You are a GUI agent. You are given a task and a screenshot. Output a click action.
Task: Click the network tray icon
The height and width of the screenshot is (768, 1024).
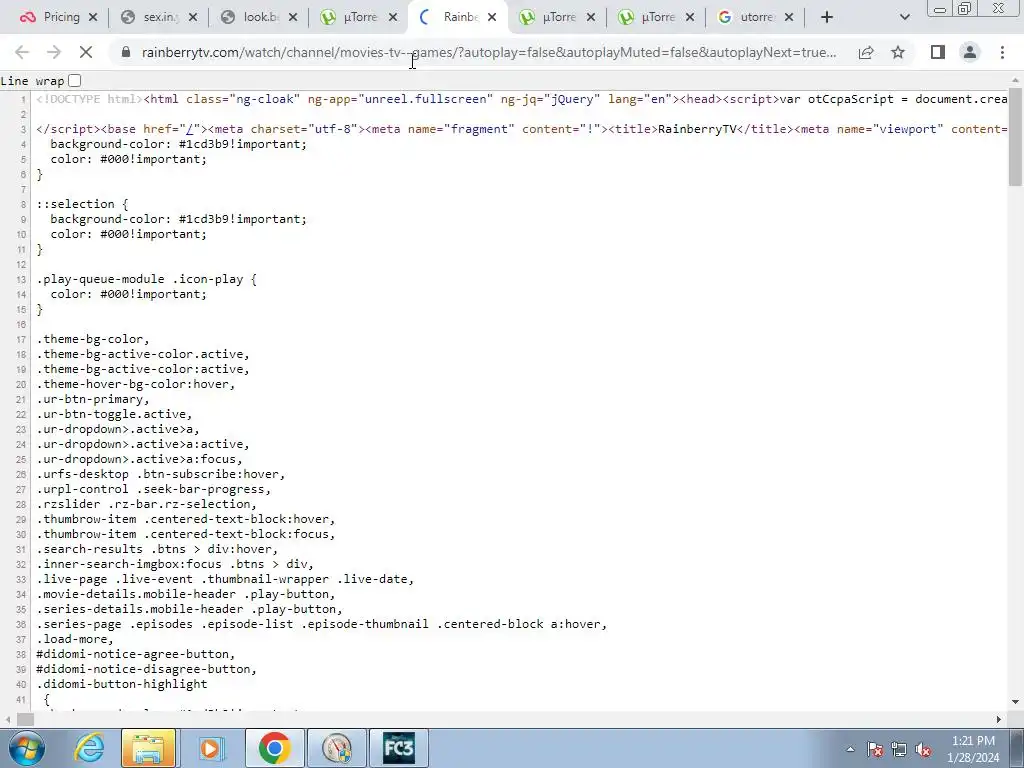tap(899, 749)
